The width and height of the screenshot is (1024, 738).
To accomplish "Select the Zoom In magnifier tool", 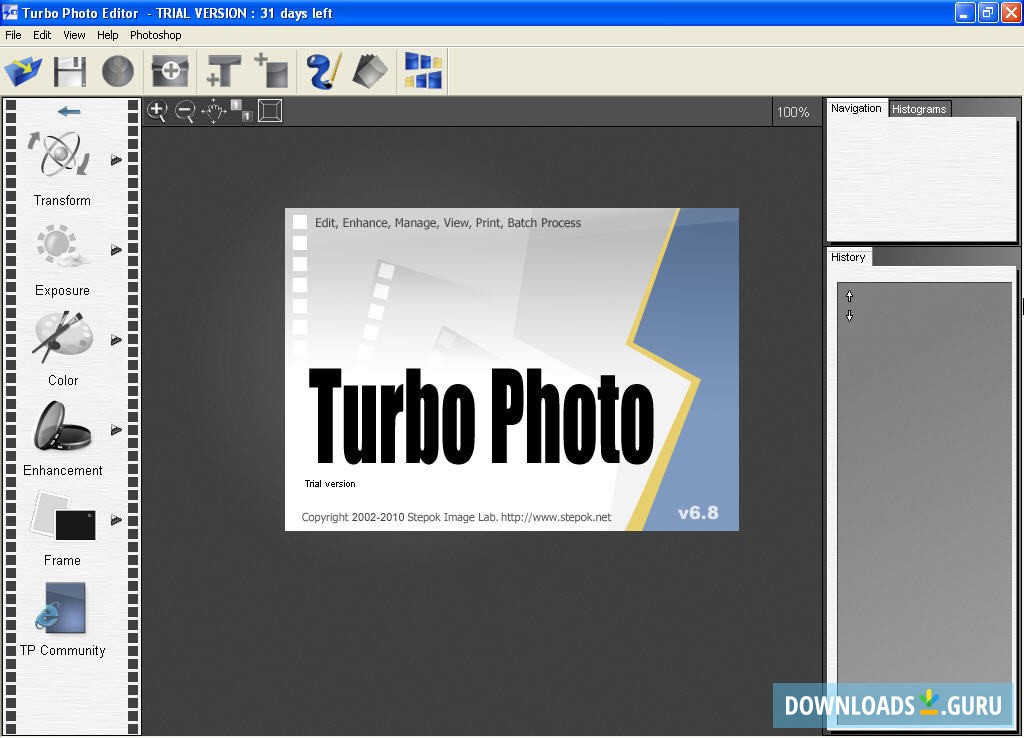I will point(157,111).
